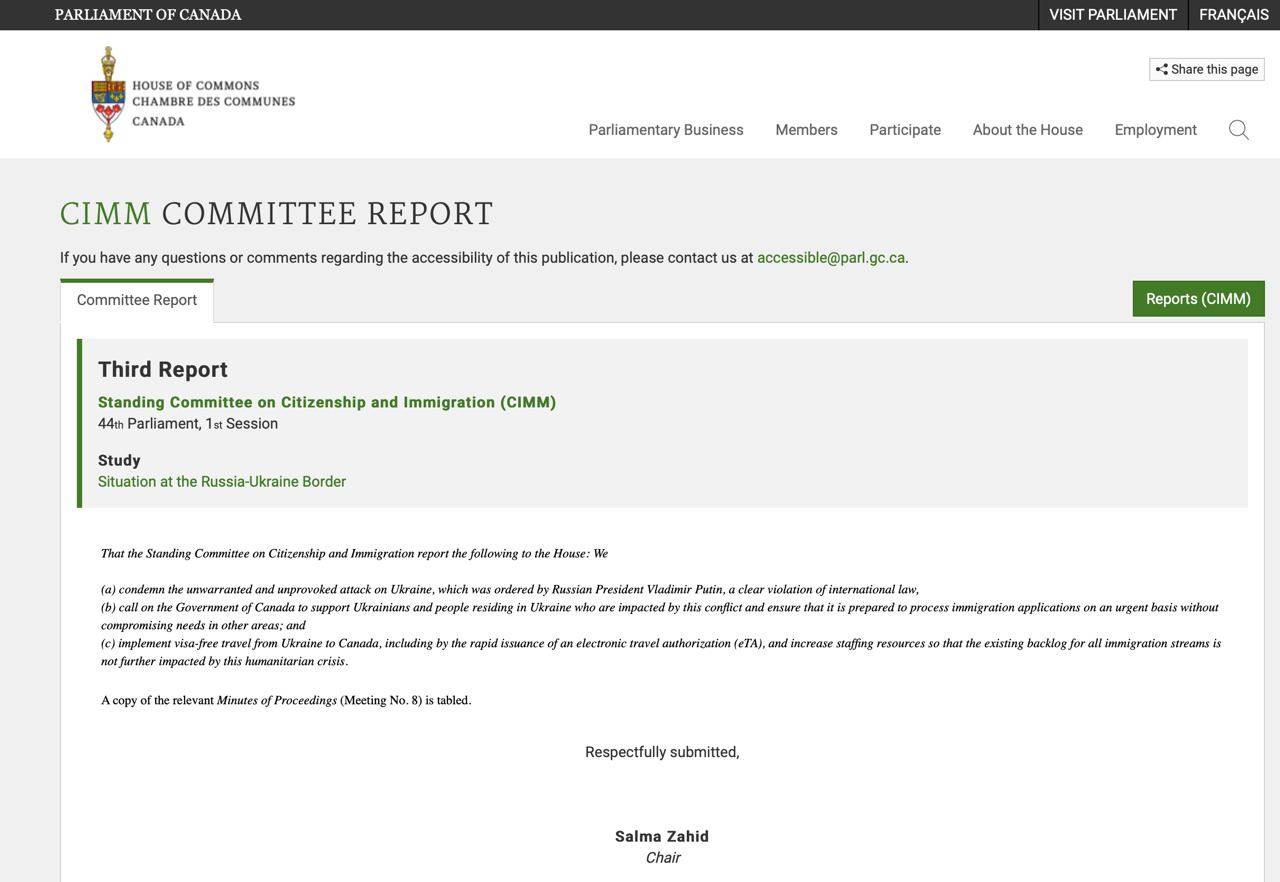The image size is (1280, 882).
Task: Click the Chair title text
Action: (663, 858)
